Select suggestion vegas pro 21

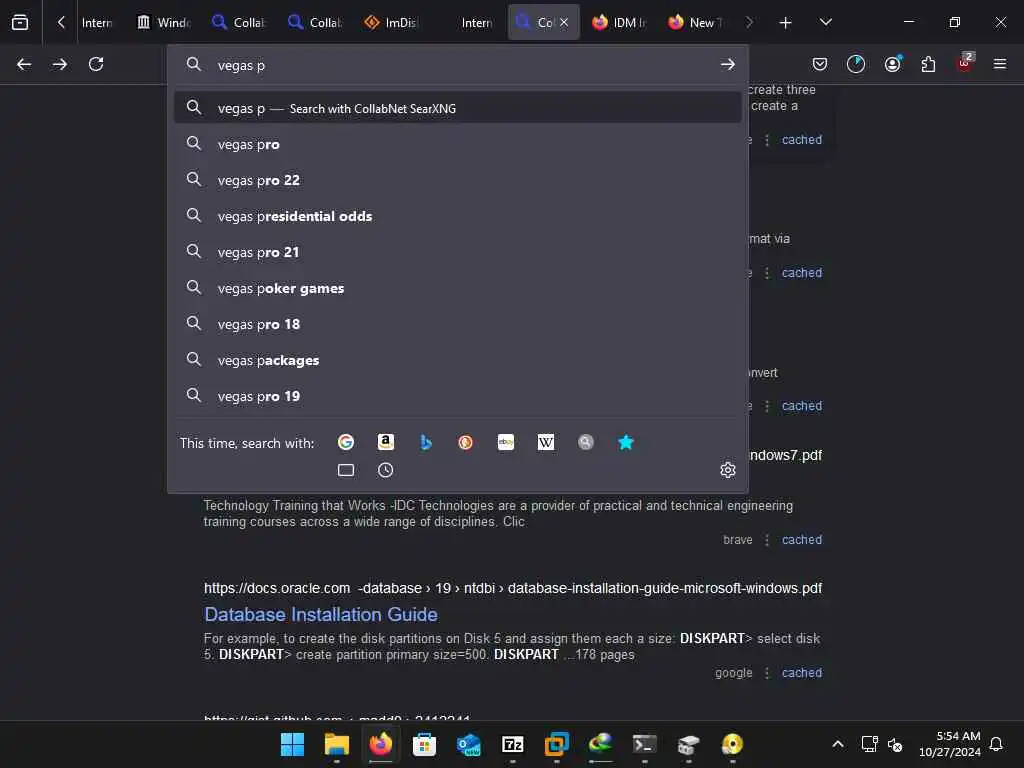pos(457,251)
